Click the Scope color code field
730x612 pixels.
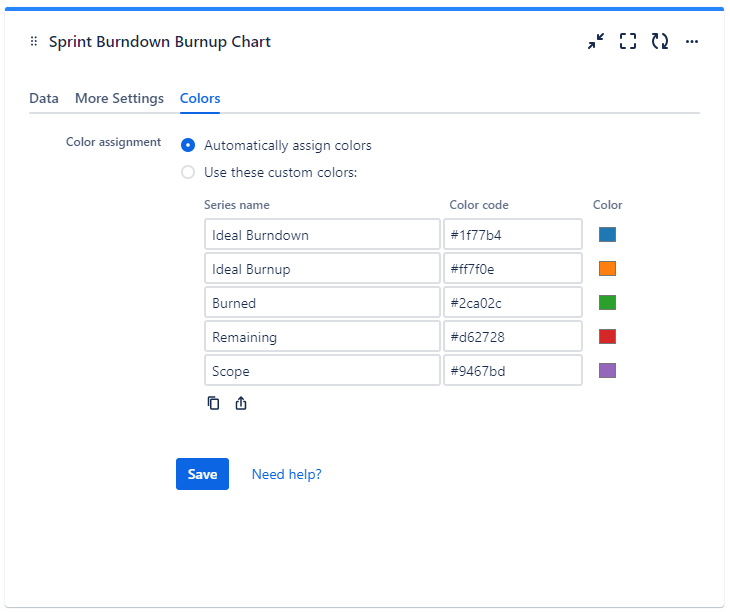pos(513,371)
